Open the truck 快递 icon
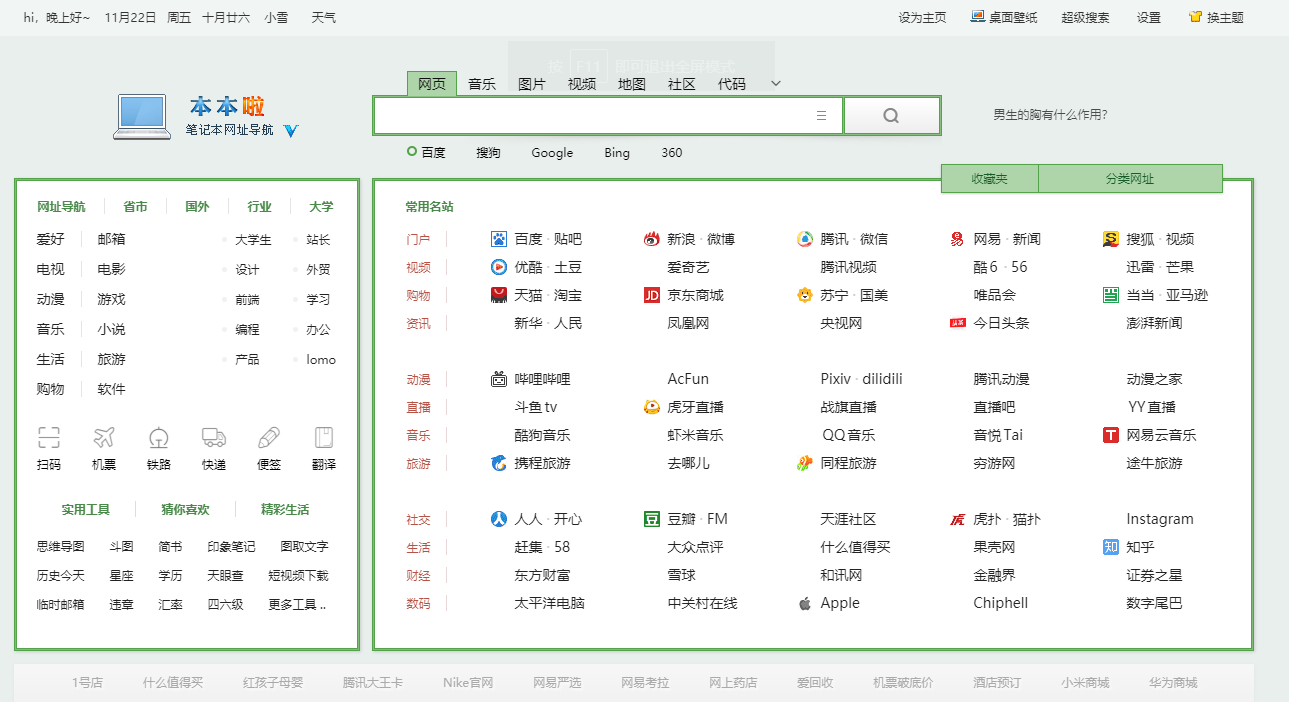Screen dimensions: 1289x702 pyautogui.click(x=213, y=438)
